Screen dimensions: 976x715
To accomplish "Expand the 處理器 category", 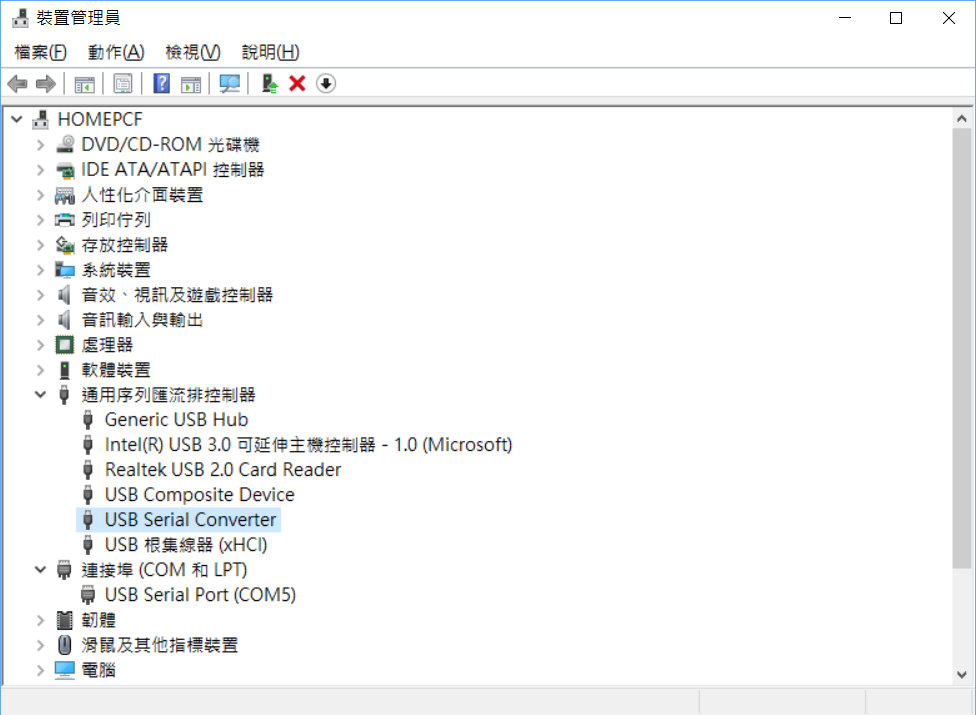I will (x=41, y=345).
